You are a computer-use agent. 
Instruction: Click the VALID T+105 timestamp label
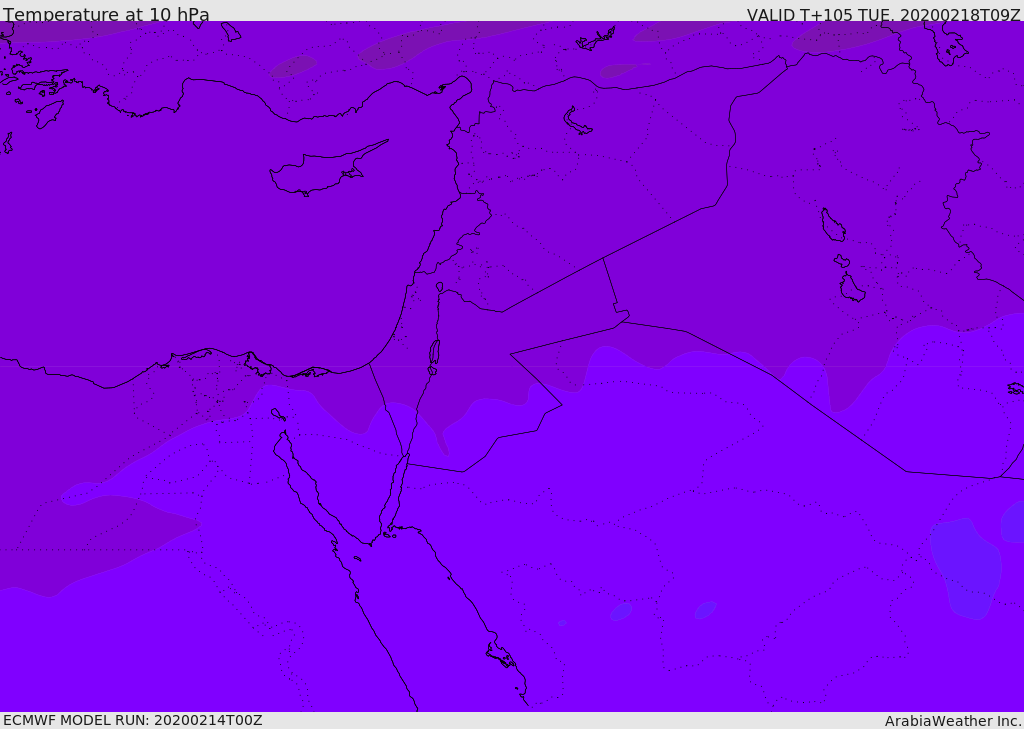(884, 15)
